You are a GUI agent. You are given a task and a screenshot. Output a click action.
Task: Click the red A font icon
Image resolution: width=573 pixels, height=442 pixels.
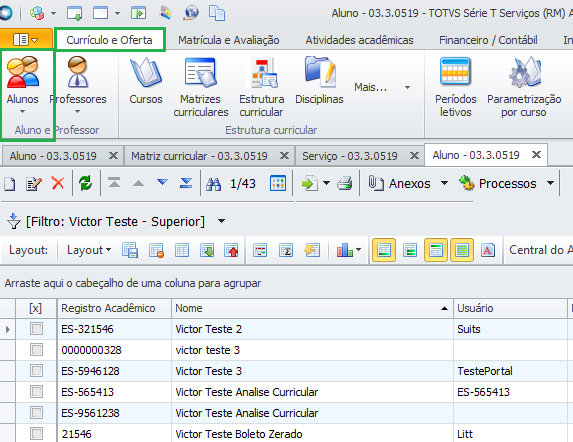click(488, 251)
